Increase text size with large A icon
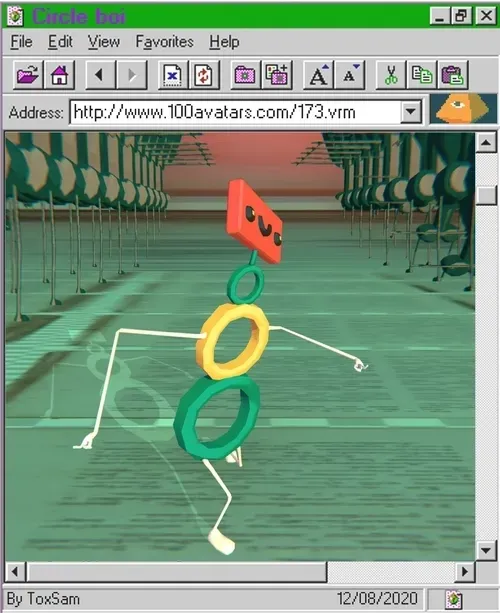This screenshot has width=500, height=613. point(318,74)
